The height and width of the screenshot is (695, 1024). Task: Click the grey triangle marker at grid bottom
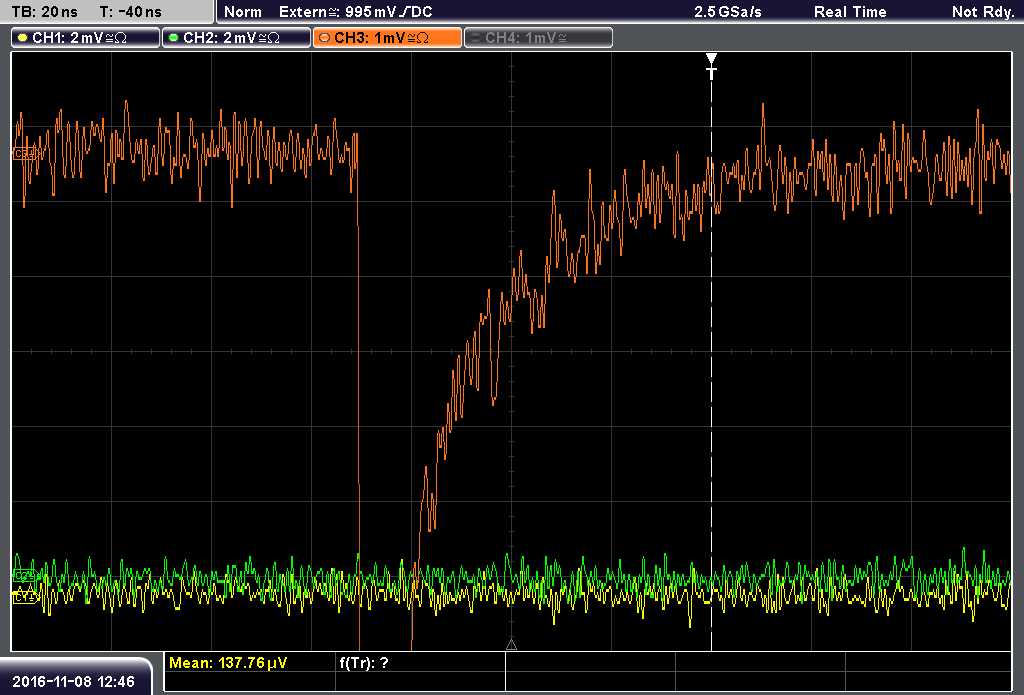(x=511, y=645)
